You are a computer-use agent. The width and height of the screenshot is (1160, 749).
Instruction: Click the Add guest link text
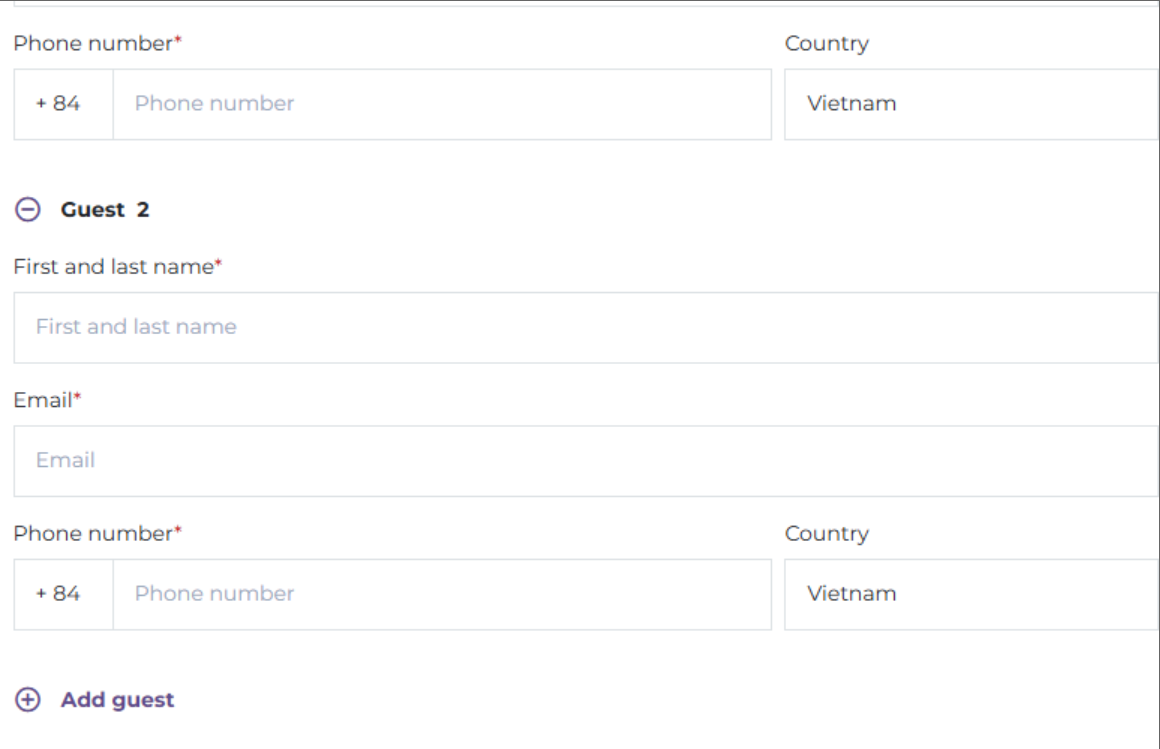click(117, 700)
